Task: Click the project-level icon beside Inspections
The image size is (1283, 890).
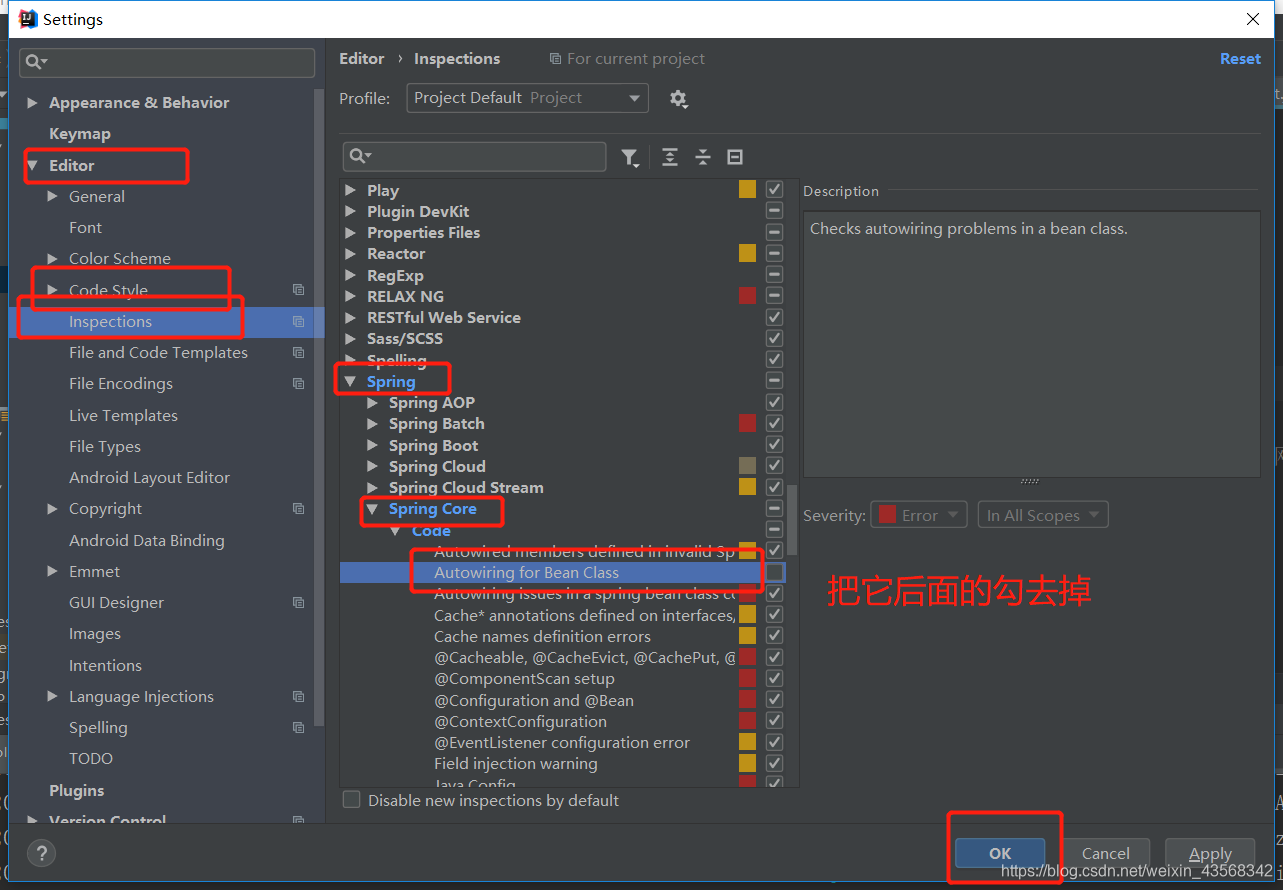Action: pyautogui.click(x=298, y=322)
